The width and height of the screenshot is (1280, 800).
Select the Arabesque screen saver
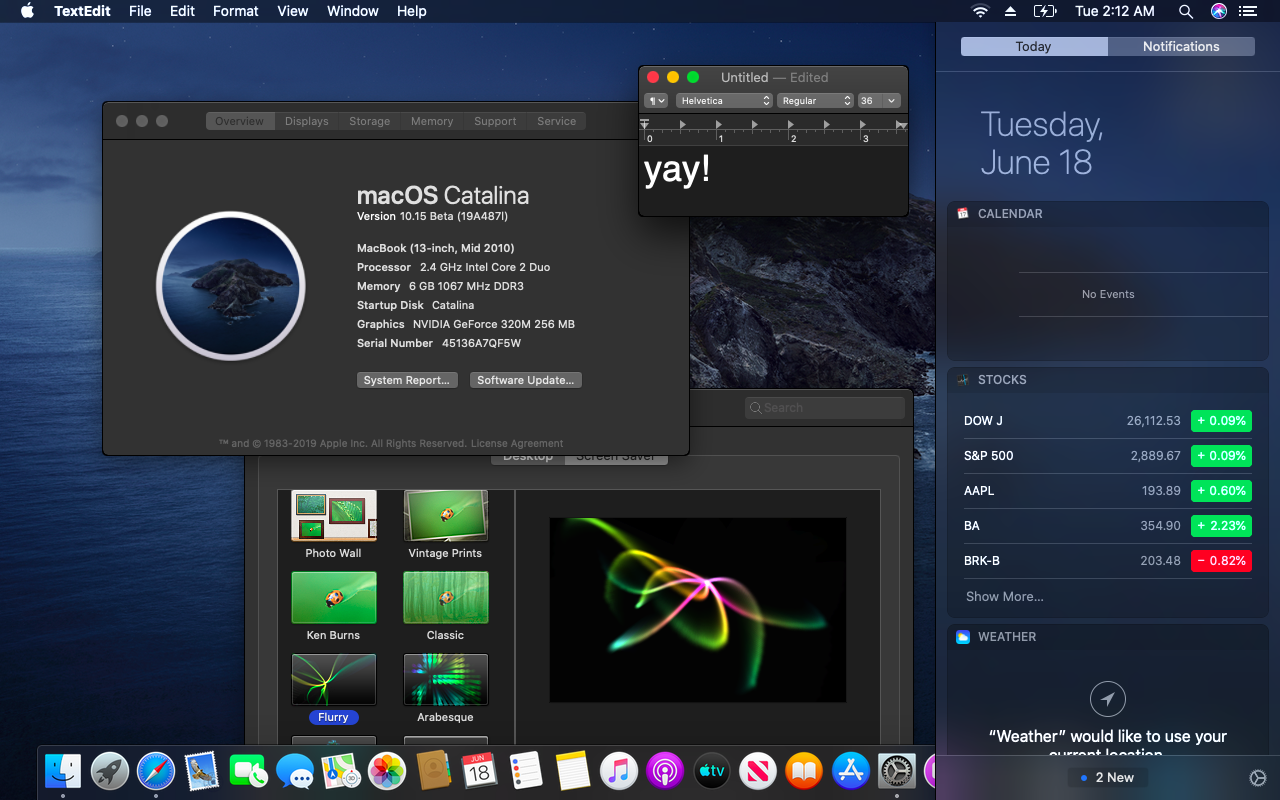[445, 689]
